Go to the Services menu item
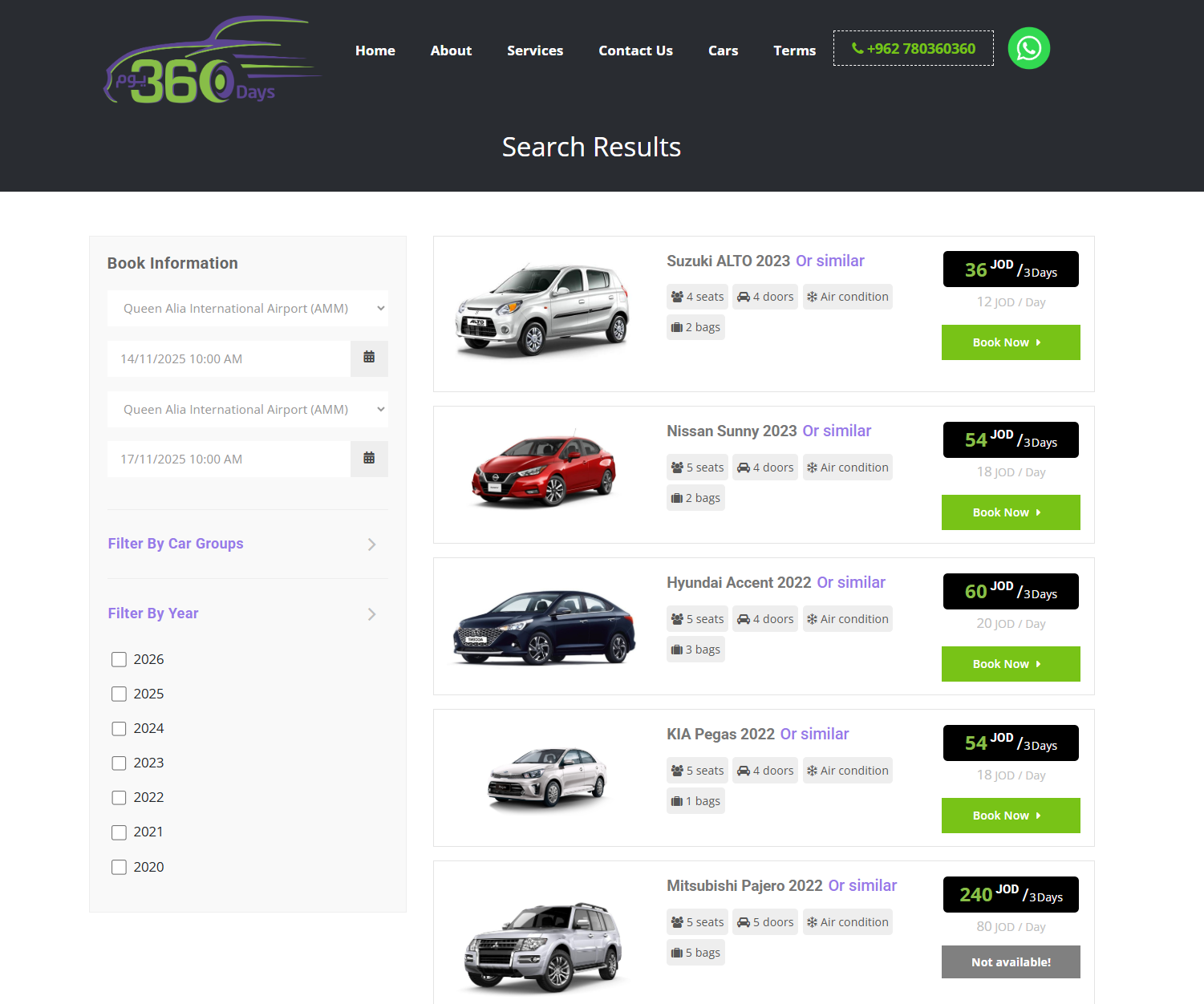The image size is (1204, 1004). [535, 51]
